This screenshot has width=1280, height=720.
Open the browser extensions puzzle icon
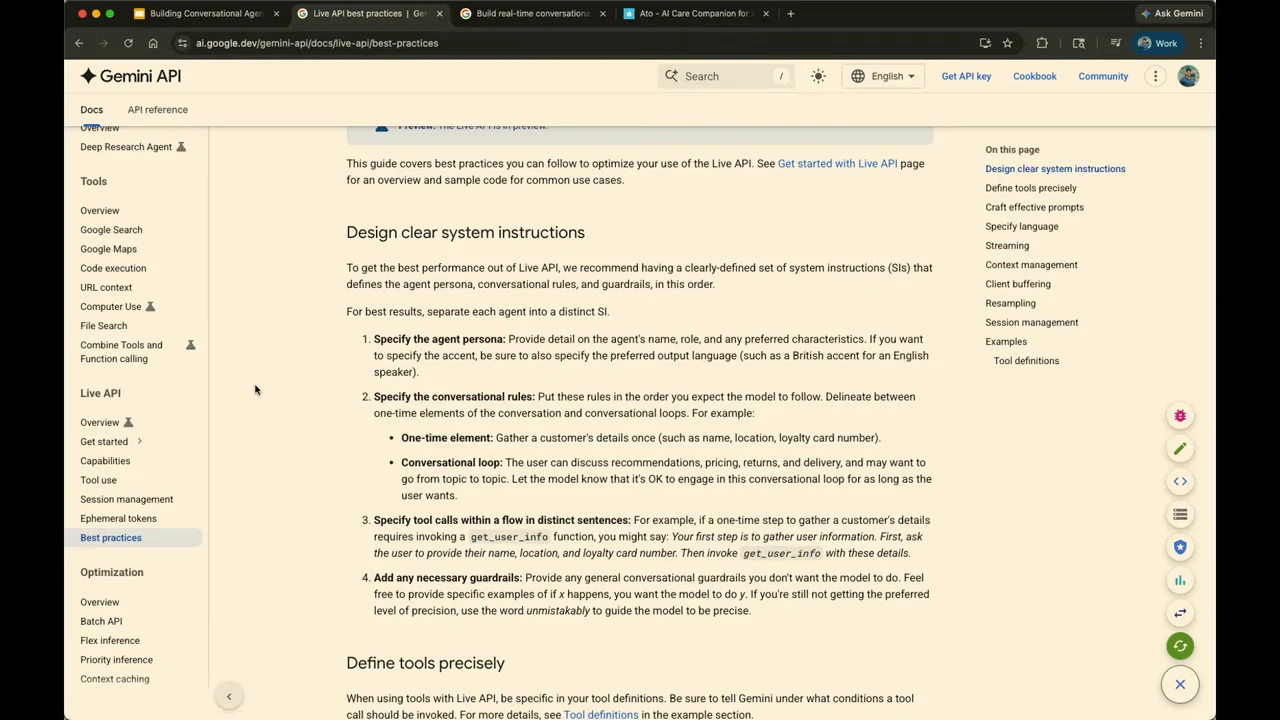pyautogui.click(x=1042, y=43)
